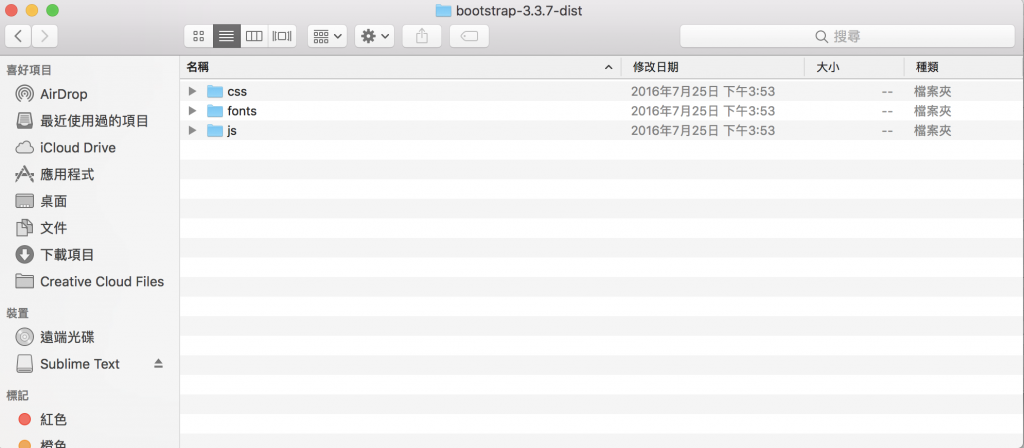Expand the fonts folder disclosure triangle
This screenshot has width=1024, height=448.
tap(192, 110)
